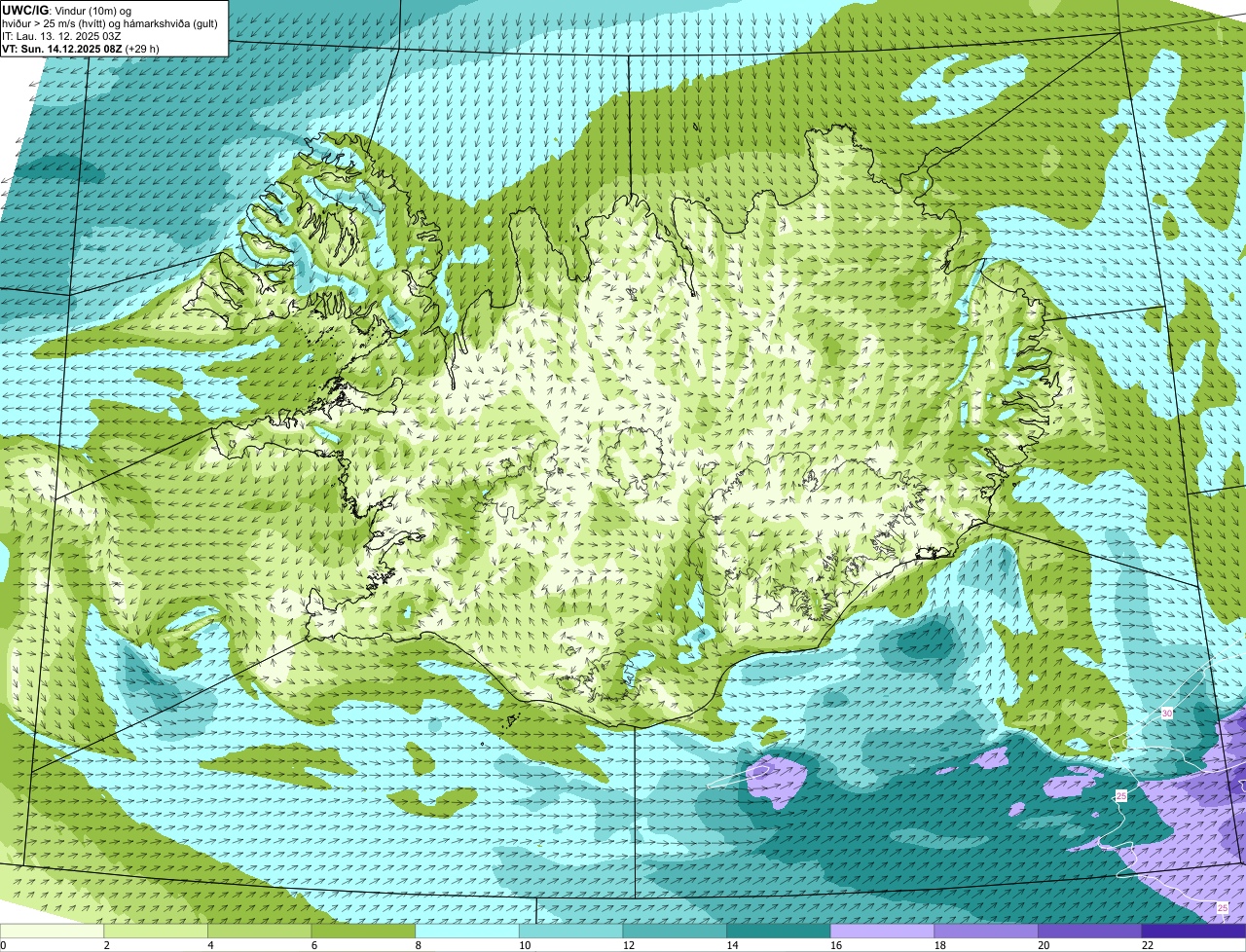Click the legend tick label "14"
The width and height of the screenshot is (1246, 952).
point(732,945)
